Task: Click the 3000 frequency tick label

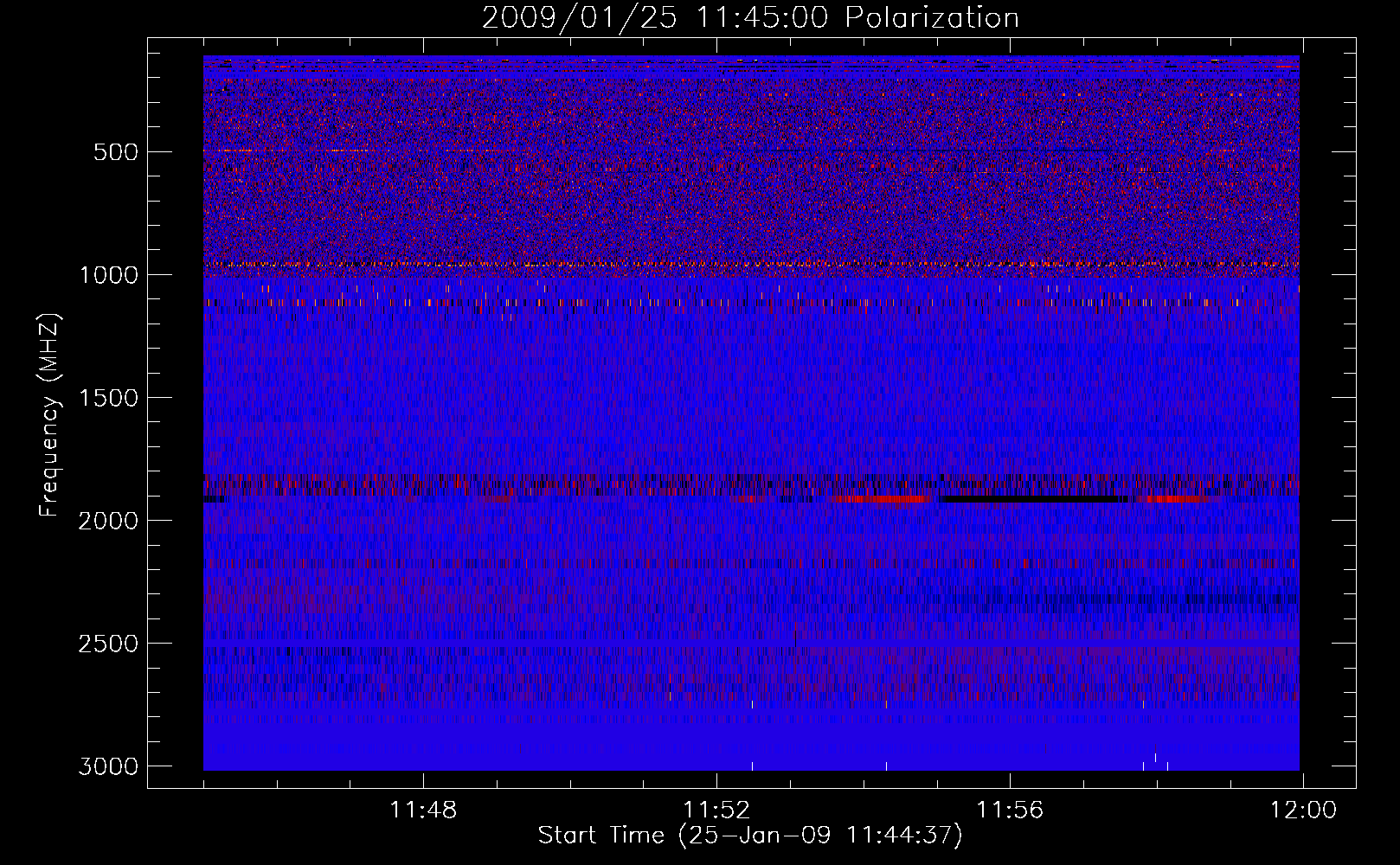Action: coord(108,766)
